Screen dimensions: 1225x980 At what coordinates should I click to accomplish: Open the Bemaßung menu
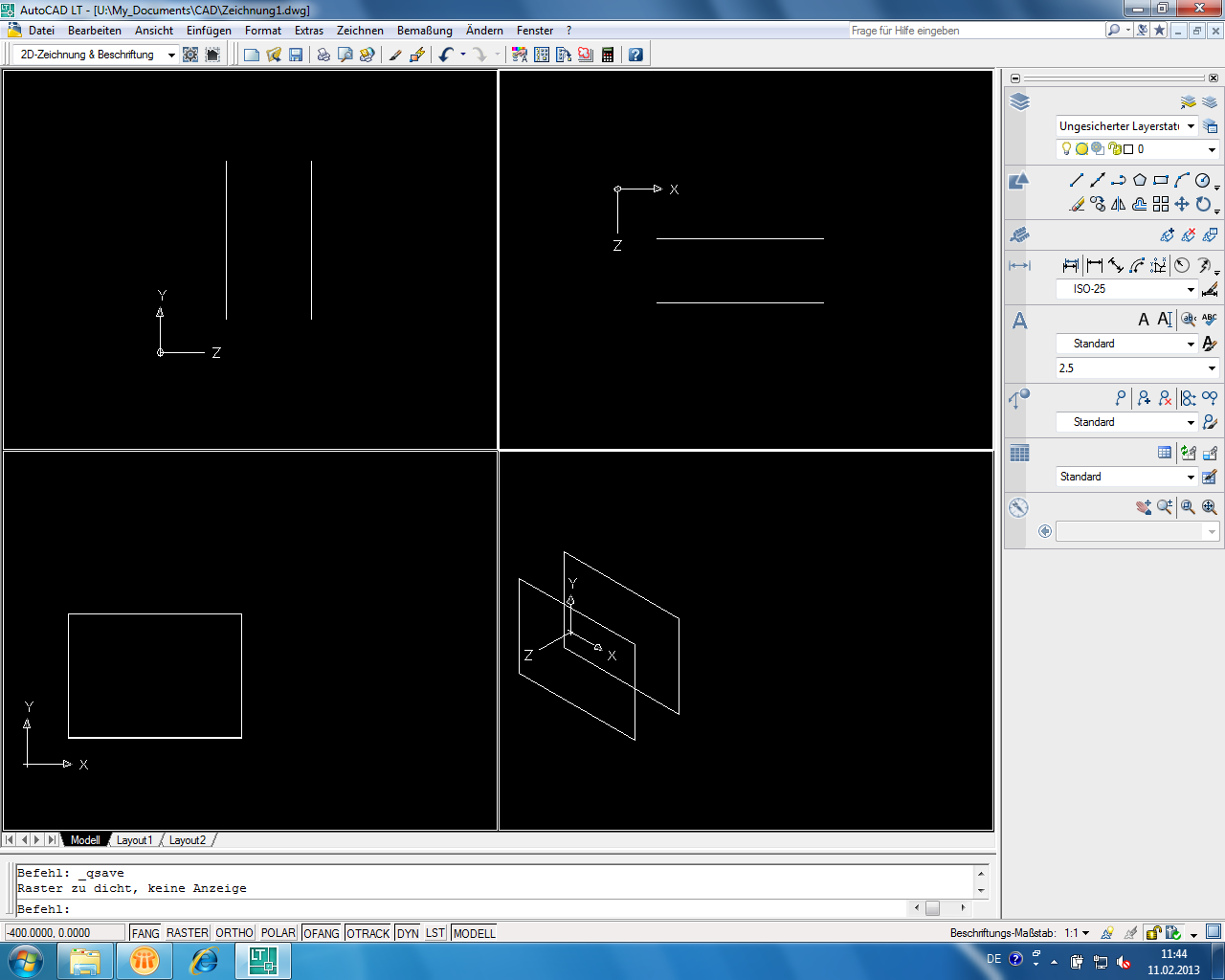tap(425, 31)
